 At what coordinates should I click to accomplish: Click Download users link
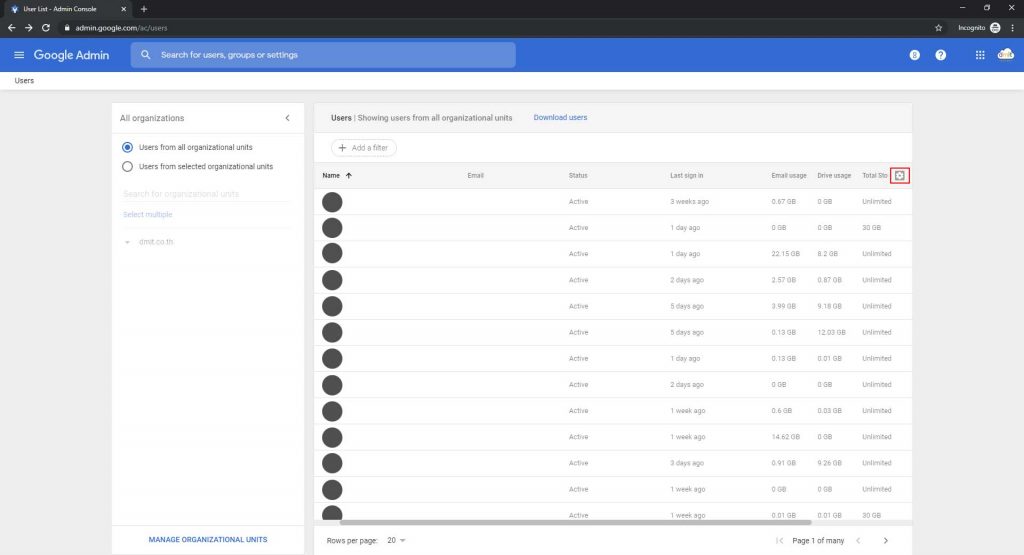[x=560, y=118]
